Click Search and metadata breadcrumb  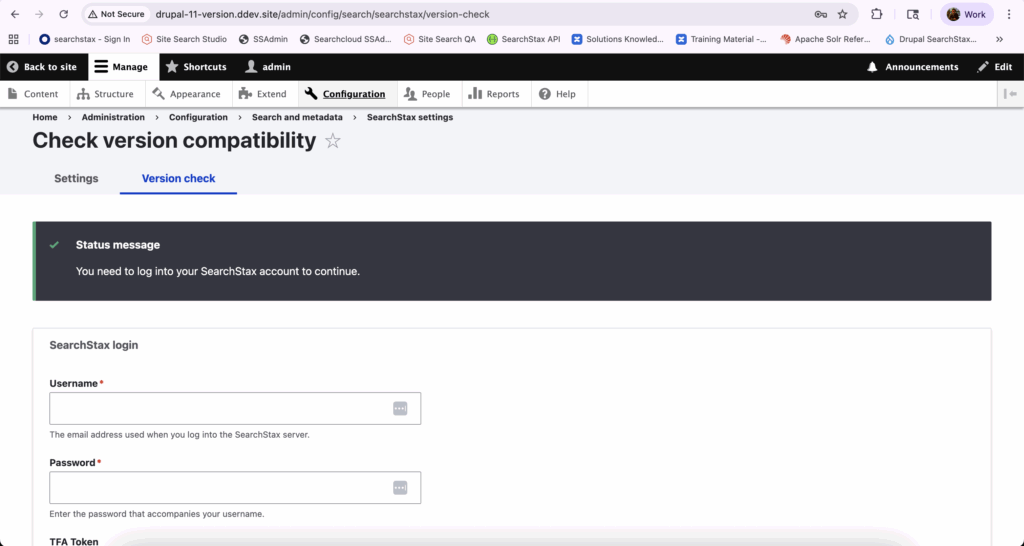(297, 117)
